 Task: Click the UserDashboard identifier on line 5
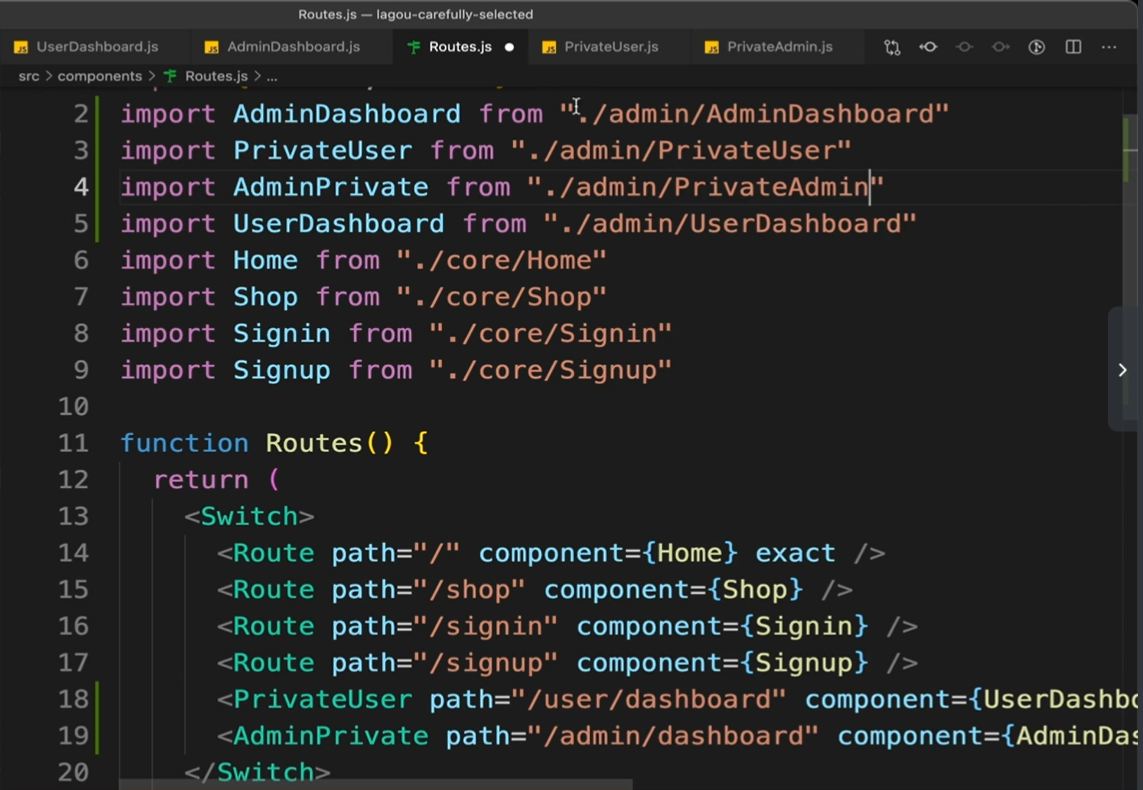(339, 224)
